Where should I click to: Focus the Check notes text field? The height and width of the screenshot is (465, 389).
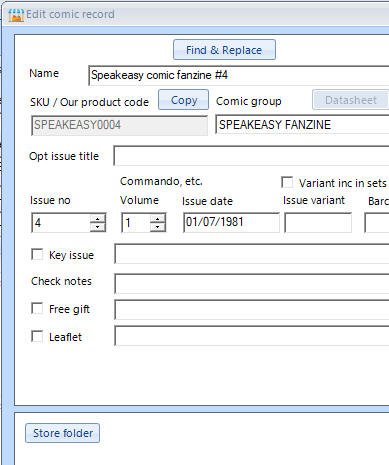tap(252, 283)
